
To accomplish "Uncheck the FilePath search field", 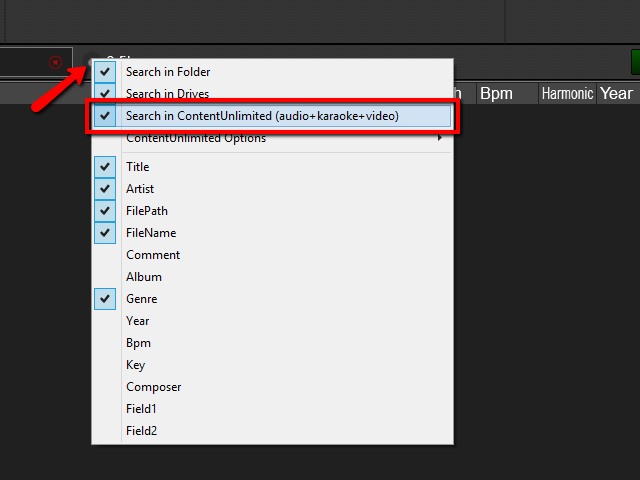I will coord(272,211).
